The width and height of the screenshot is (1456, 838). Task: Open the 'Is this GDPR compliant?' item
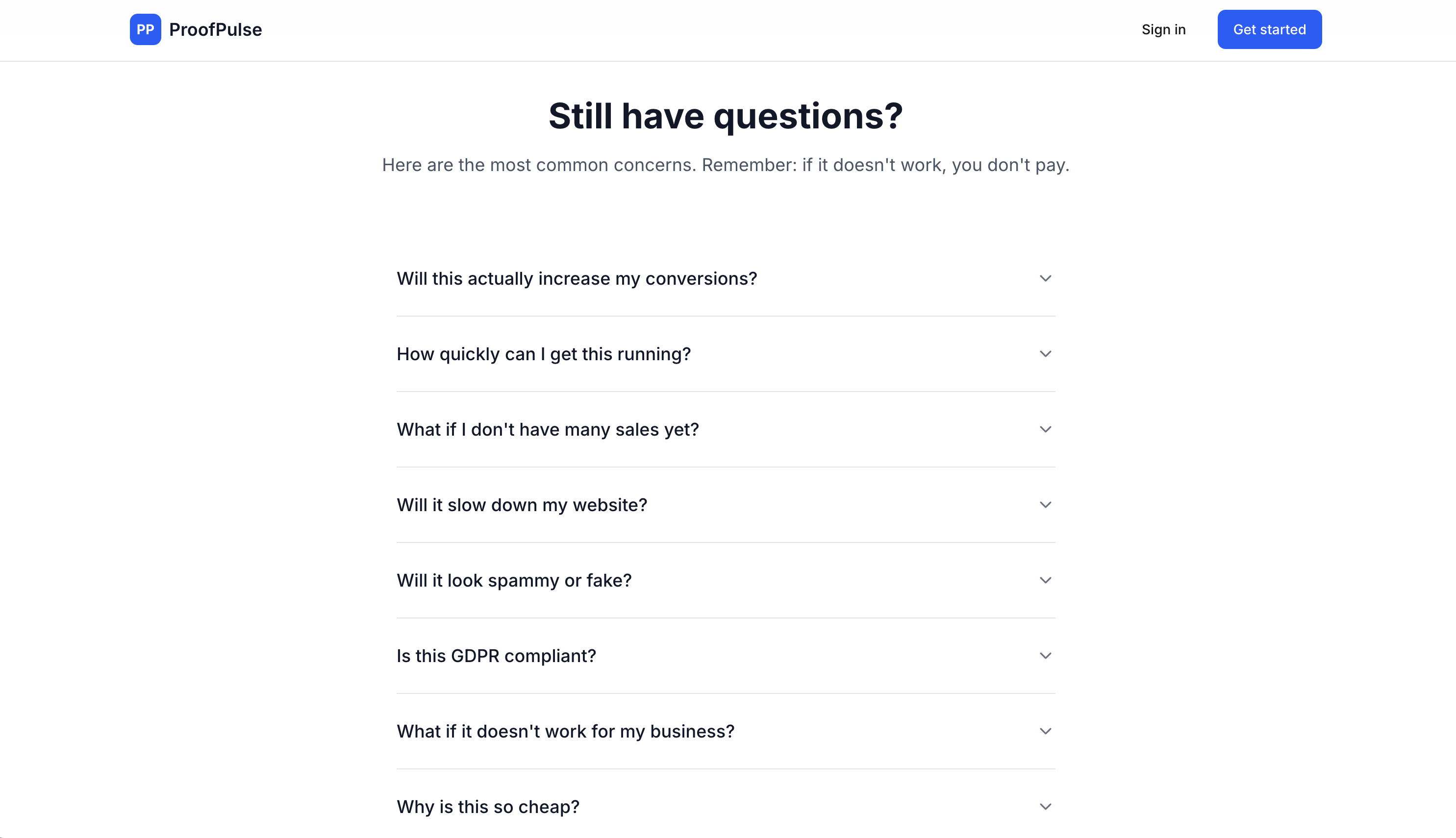pyautogui.click(x=496, y=656)
